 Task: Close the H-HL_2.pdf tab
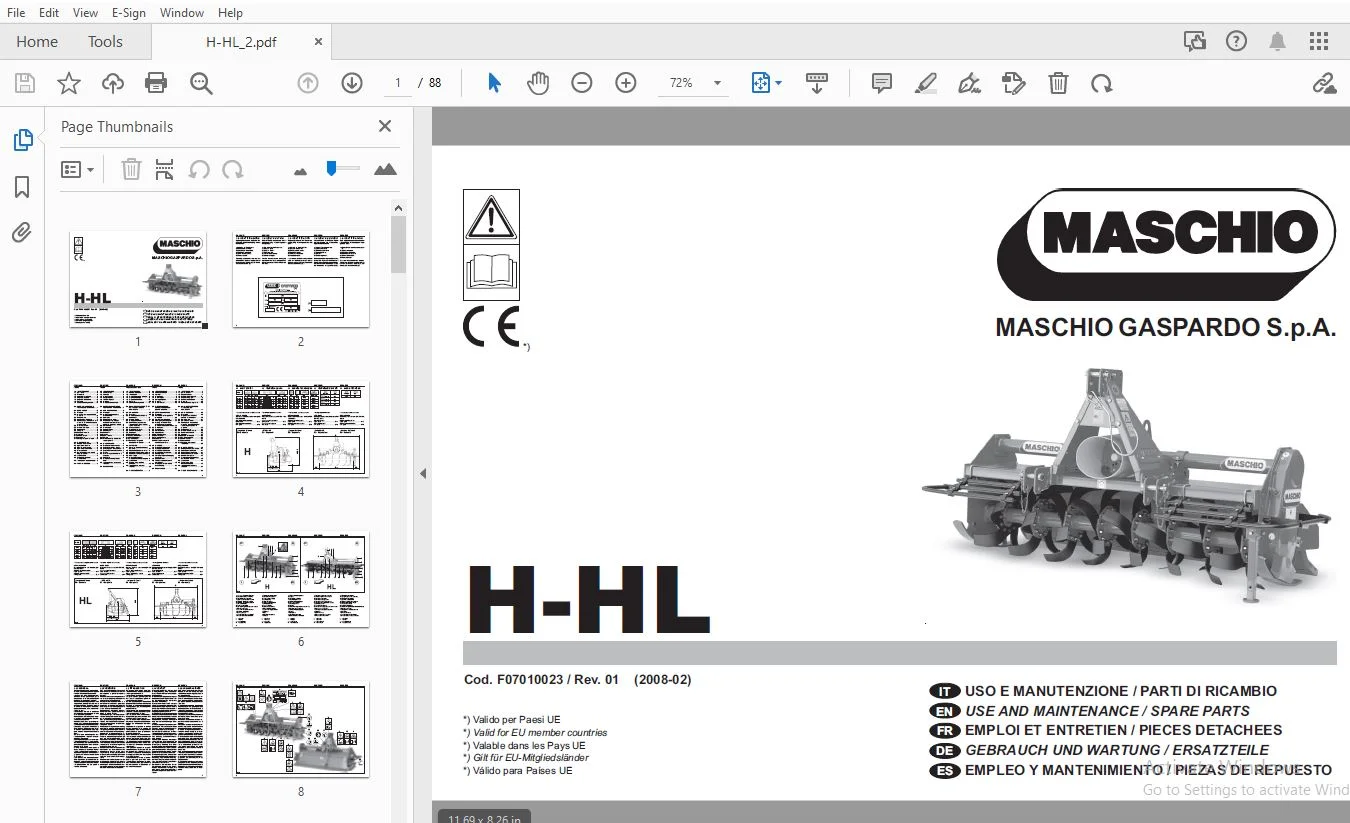click(318, 42)
